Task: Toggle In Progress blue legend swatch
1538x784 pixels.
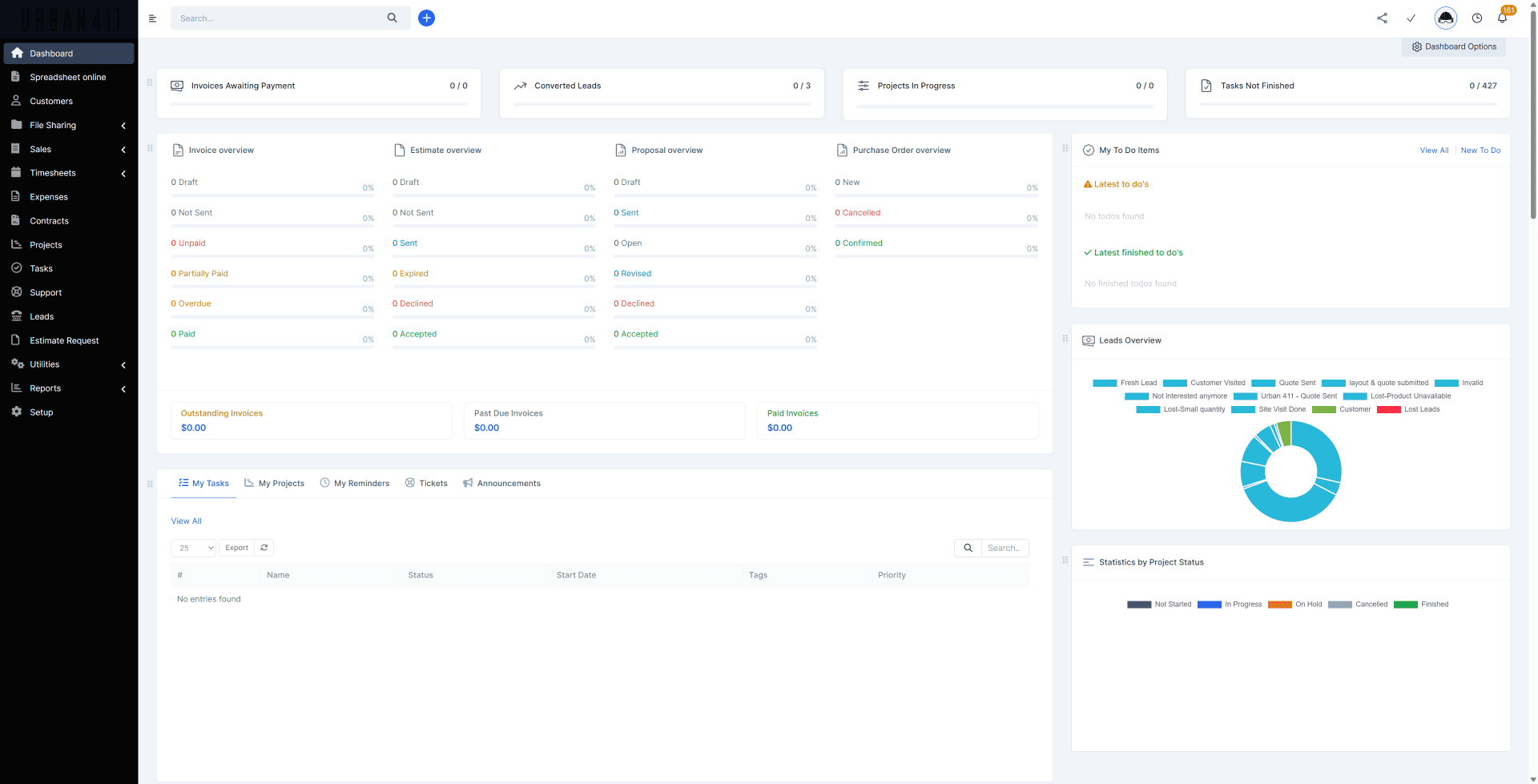Action: point(1209,605)
